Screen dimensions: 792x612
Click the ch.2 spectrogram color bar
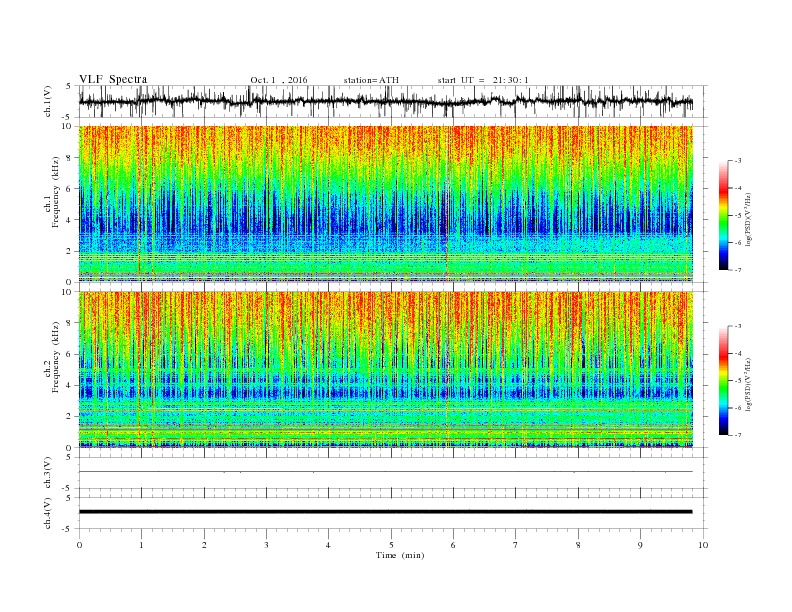tap(724, 380)
